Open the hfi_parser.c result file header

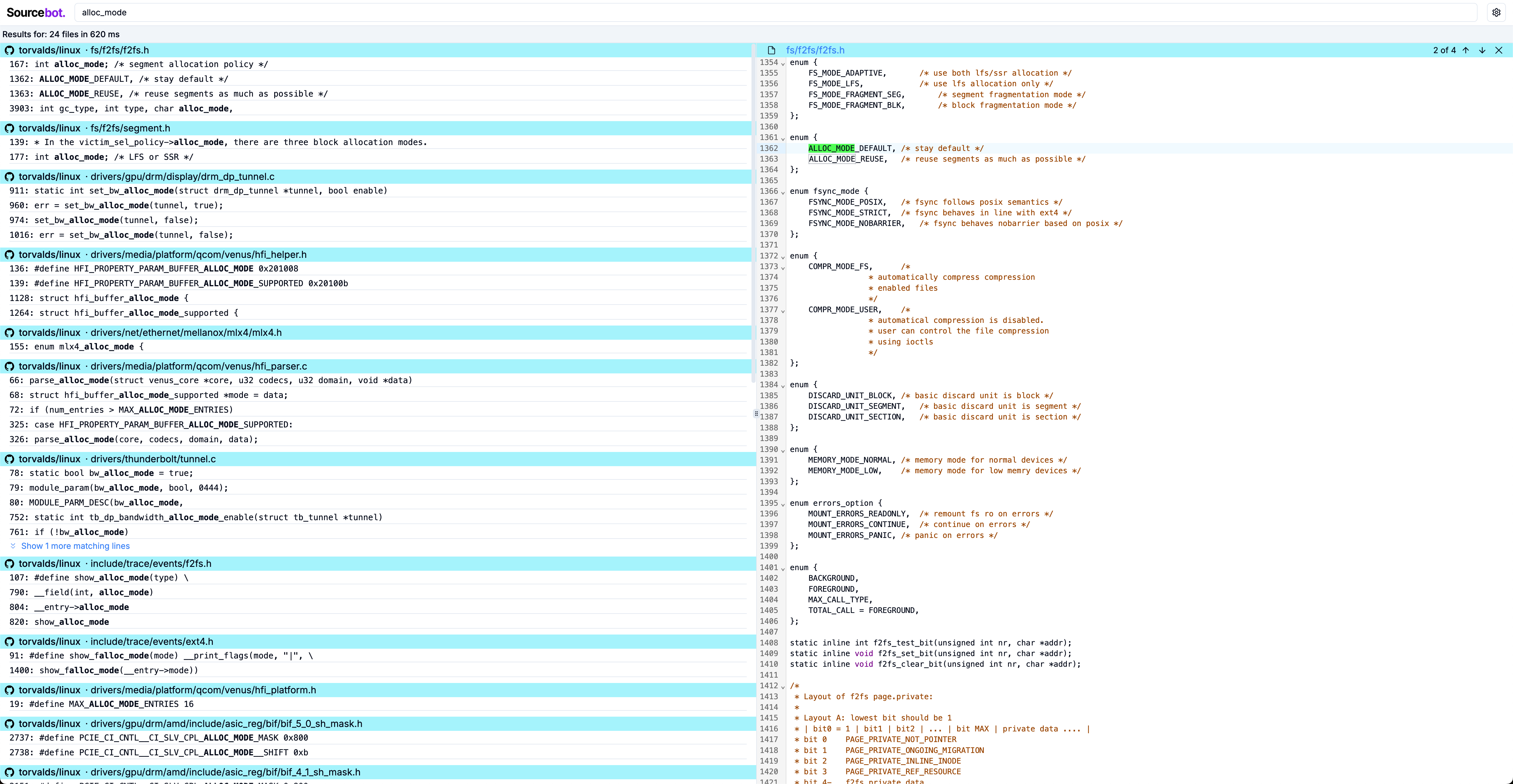[198, 367]
